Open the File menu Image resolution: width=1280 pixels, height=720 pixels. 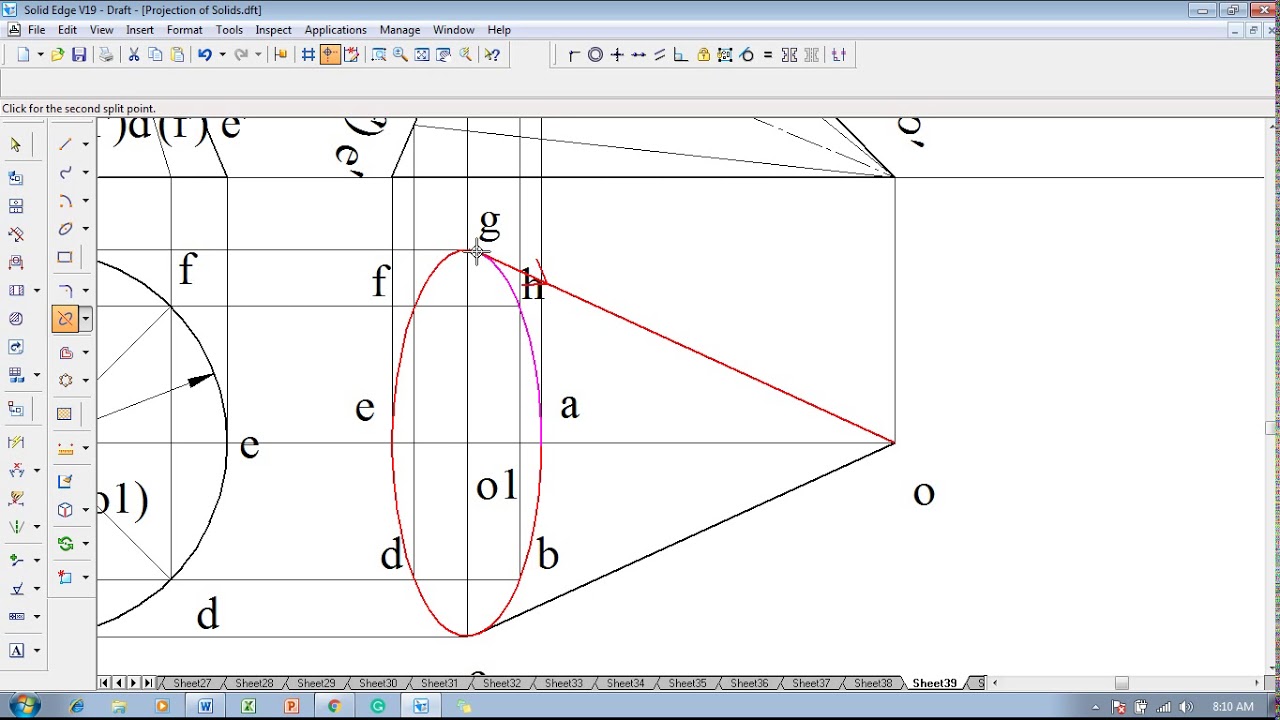pos(36,30)
